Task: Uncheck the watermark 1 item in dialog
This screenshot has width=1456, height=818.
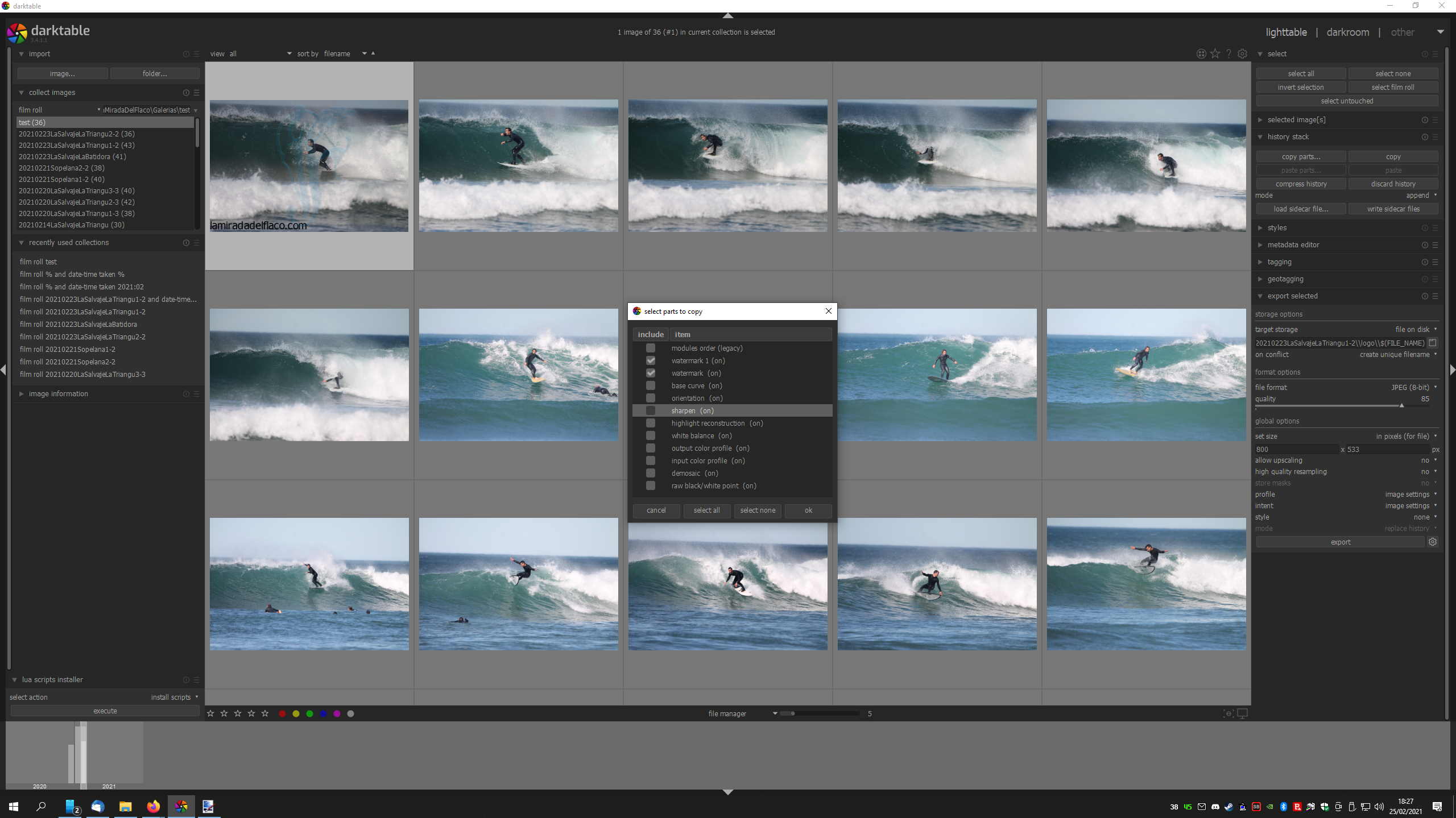Action: click(x=651, y=360)
